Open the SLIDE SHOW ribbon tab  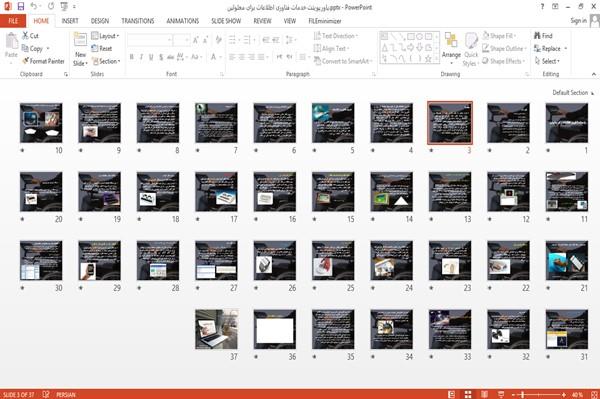coord(226,21)
